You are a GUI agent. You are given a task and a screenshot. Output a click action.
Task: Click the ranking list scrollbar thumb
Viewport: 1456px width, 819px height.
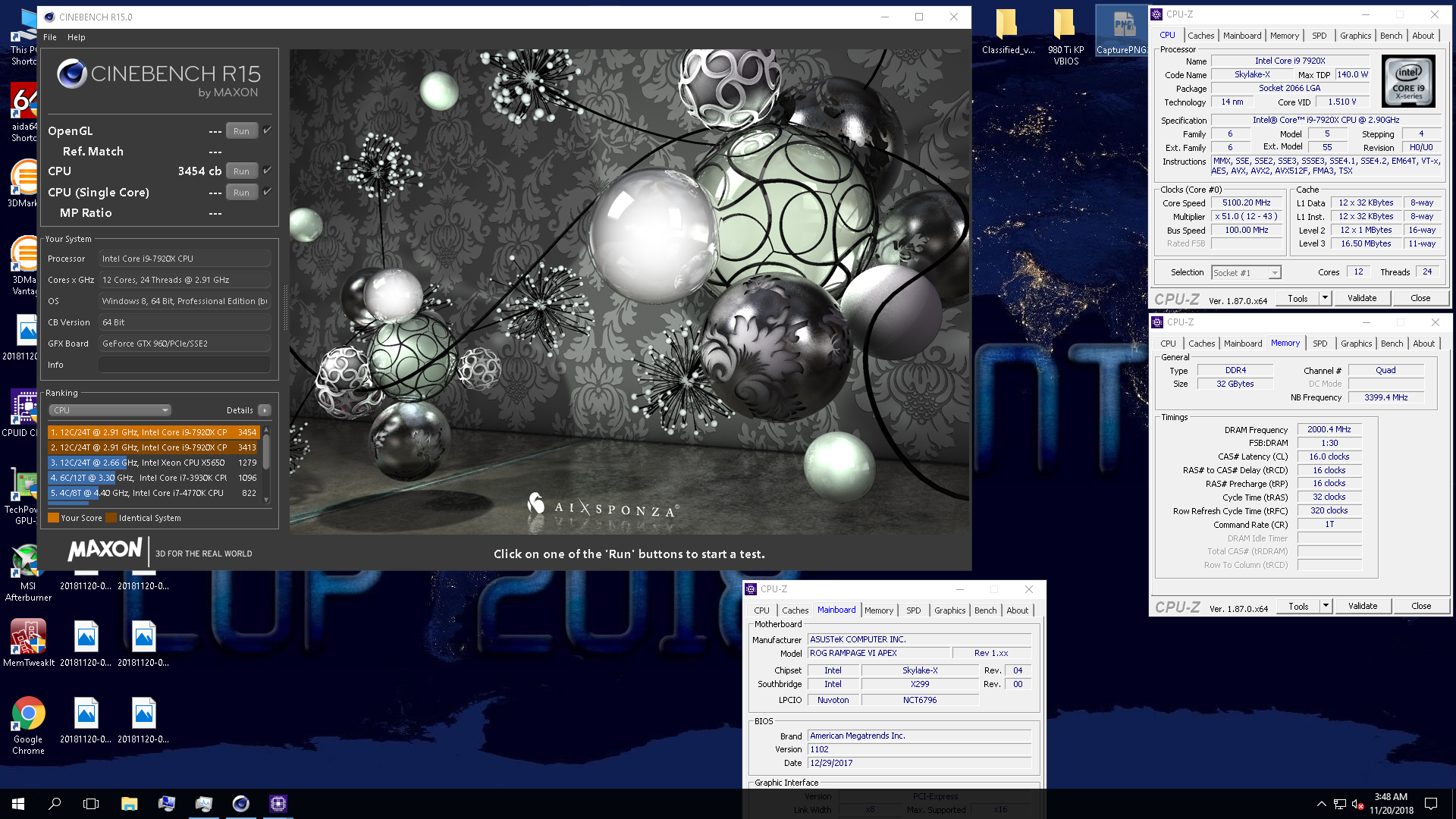tap(266, 453)
